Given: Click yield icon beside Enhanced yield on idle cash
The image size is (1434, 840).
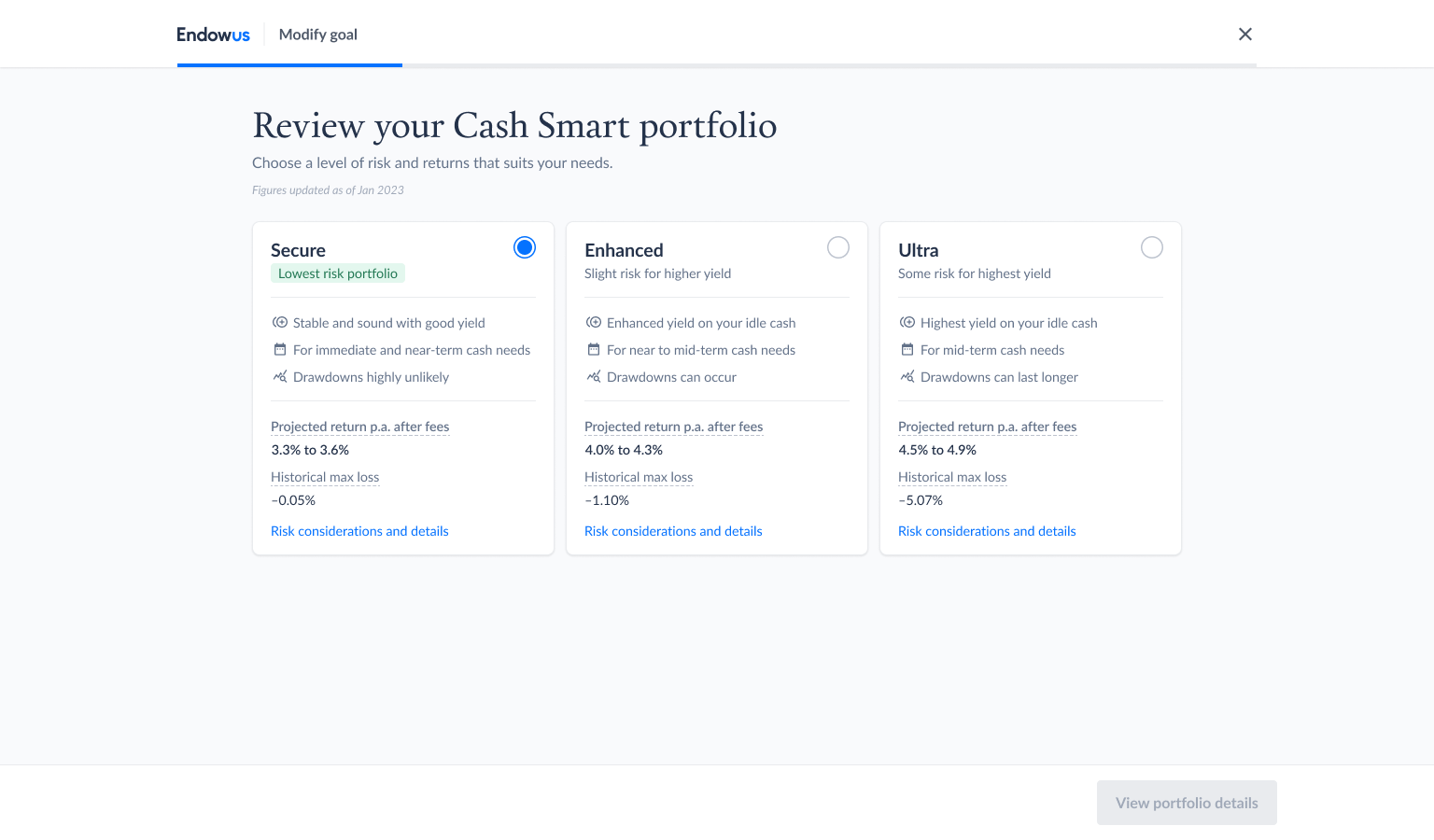Looking at the screenshot, I should click(x=594, y=323).
